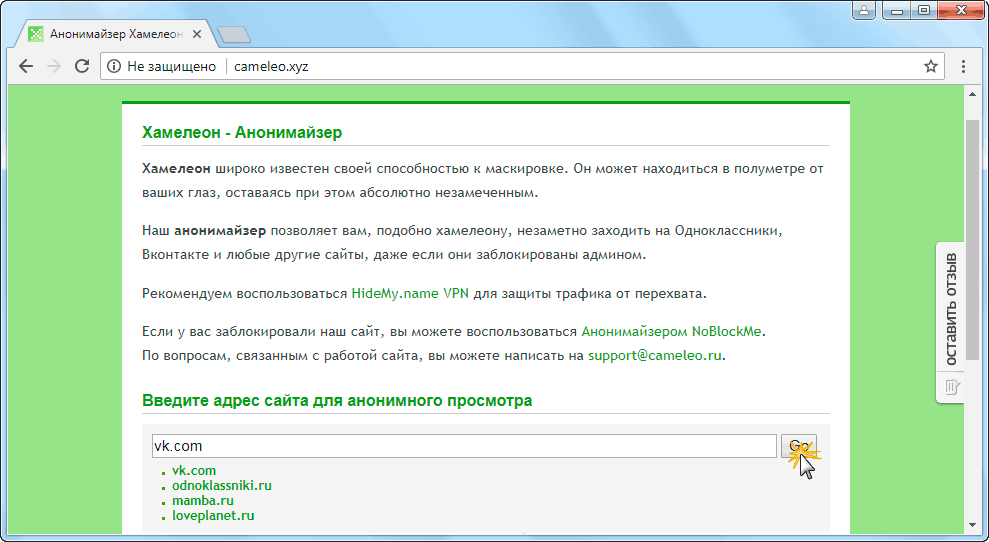
Task: Click the site address field containing vk.com
Action: (464, 446)
